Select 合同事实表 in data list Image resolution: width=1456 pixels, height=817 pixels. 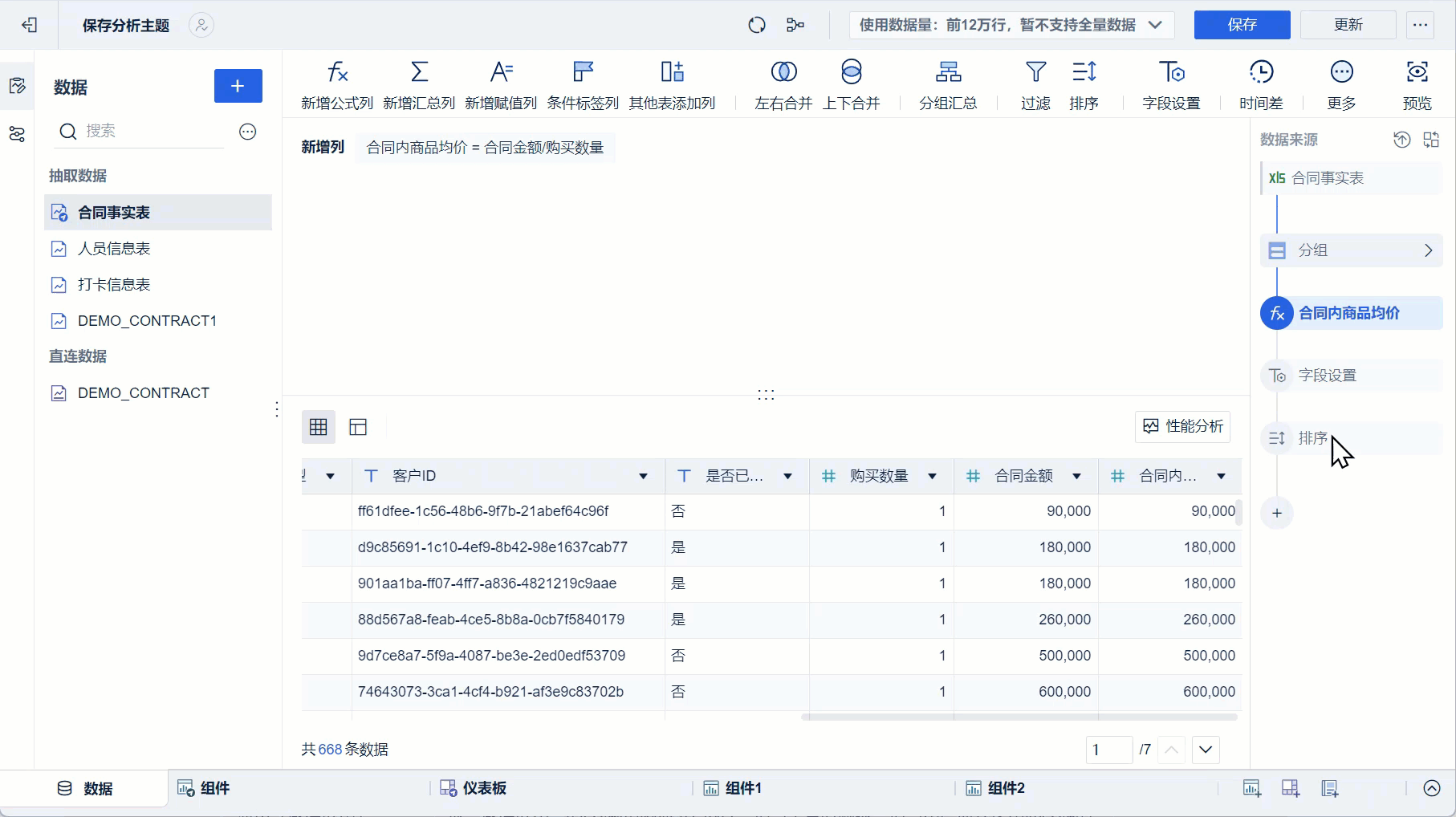[158, 213]
